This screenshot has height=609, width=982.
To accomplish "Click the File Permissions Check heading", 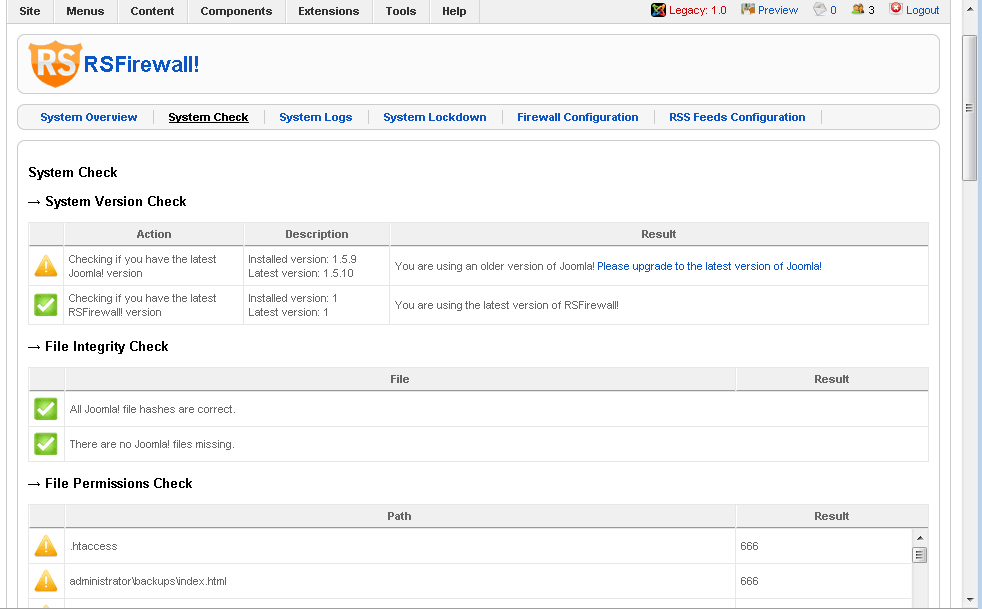I will [118, 484].
